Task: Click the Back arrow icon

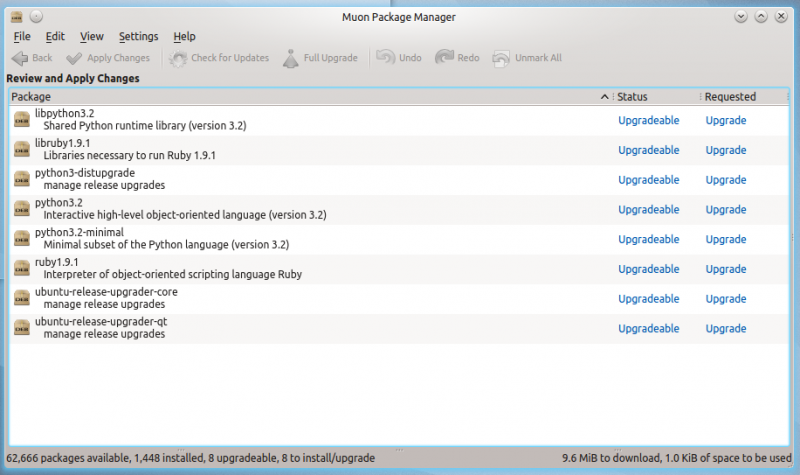Action: tap(20, 58)
